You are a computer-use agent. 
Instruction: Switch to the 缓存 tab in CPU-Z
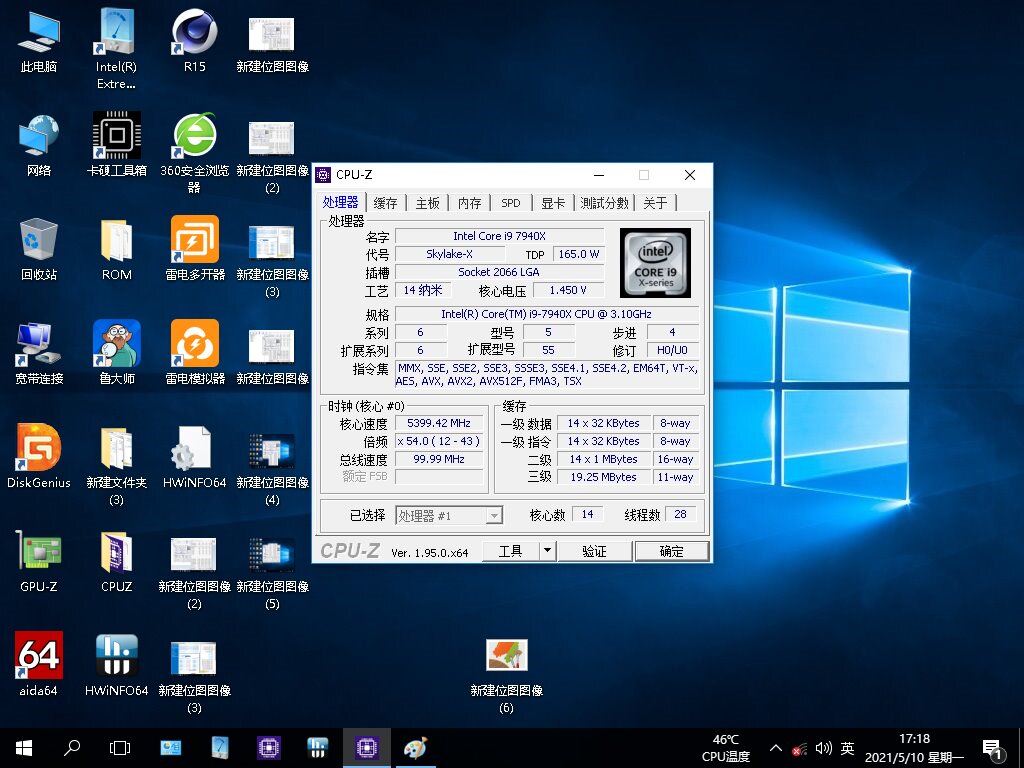point(385,202)
